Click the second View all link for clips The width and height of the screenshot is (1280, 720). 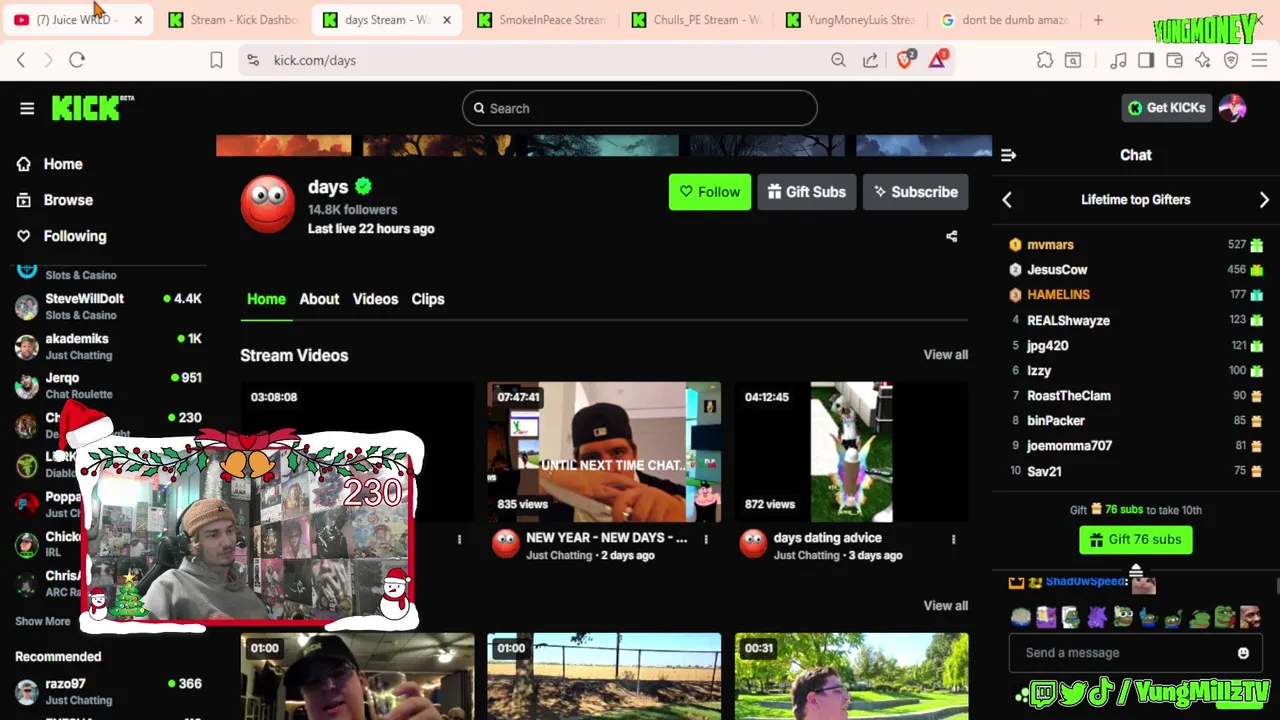click(945, 606)
